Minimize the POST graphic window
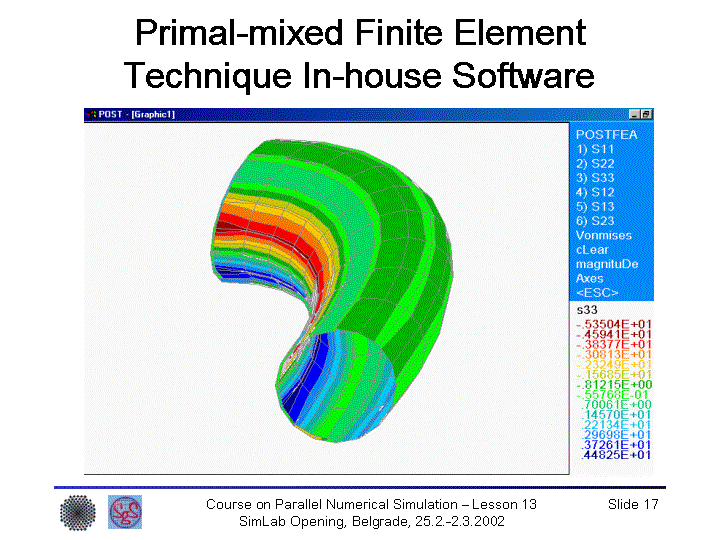This screenshot has height=540, width=720. click(635, 115)
